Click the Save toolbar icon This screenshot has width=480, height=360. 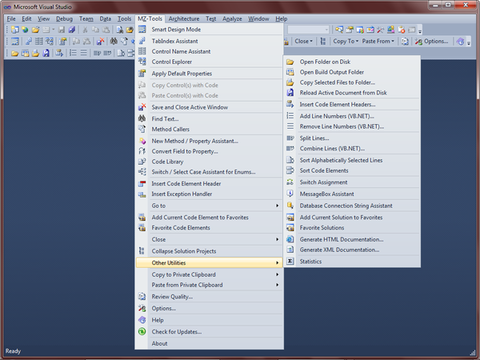click(x=62, y=30)
